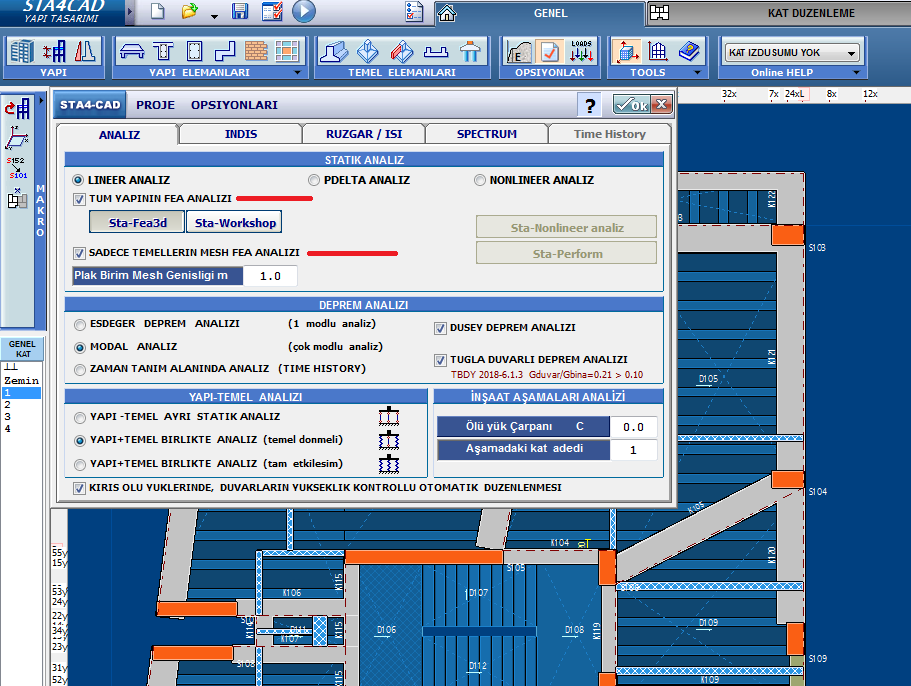Open the dropdown arrow next to open folder
Screen dimensions: 911x686
pyautogui.click(x=214, y=15)
